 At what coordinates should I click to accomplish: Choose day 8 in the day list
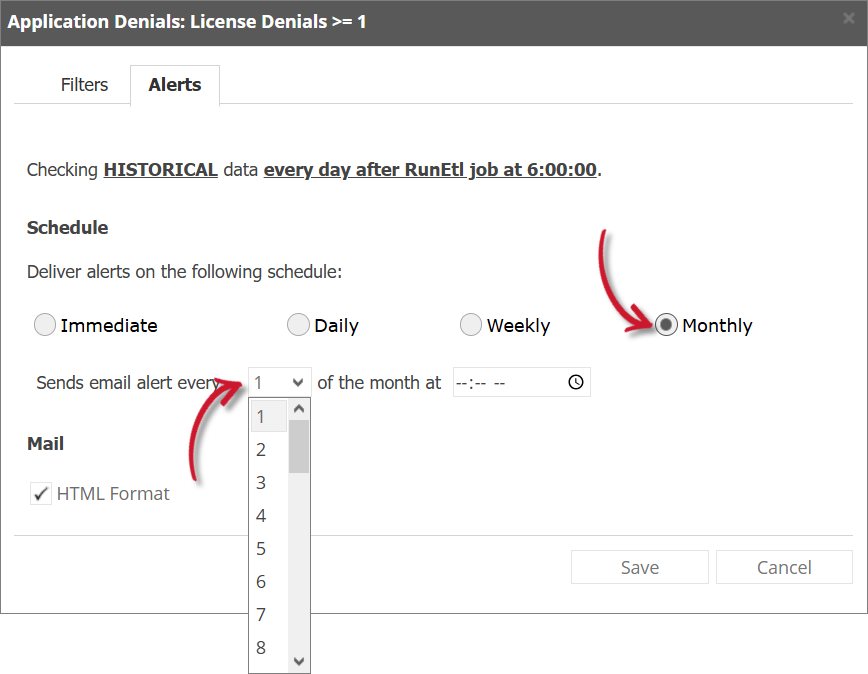(x=261, y=647)
